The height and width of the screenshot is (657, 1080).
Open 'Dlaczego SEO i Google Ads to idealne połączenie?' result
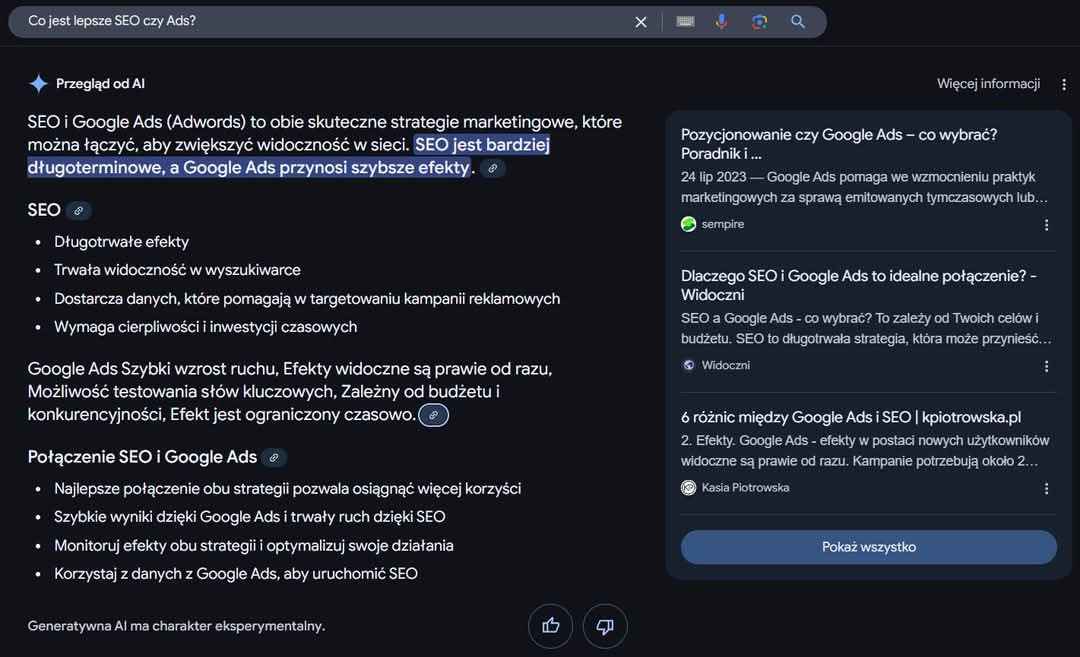[x=858, y=285]
